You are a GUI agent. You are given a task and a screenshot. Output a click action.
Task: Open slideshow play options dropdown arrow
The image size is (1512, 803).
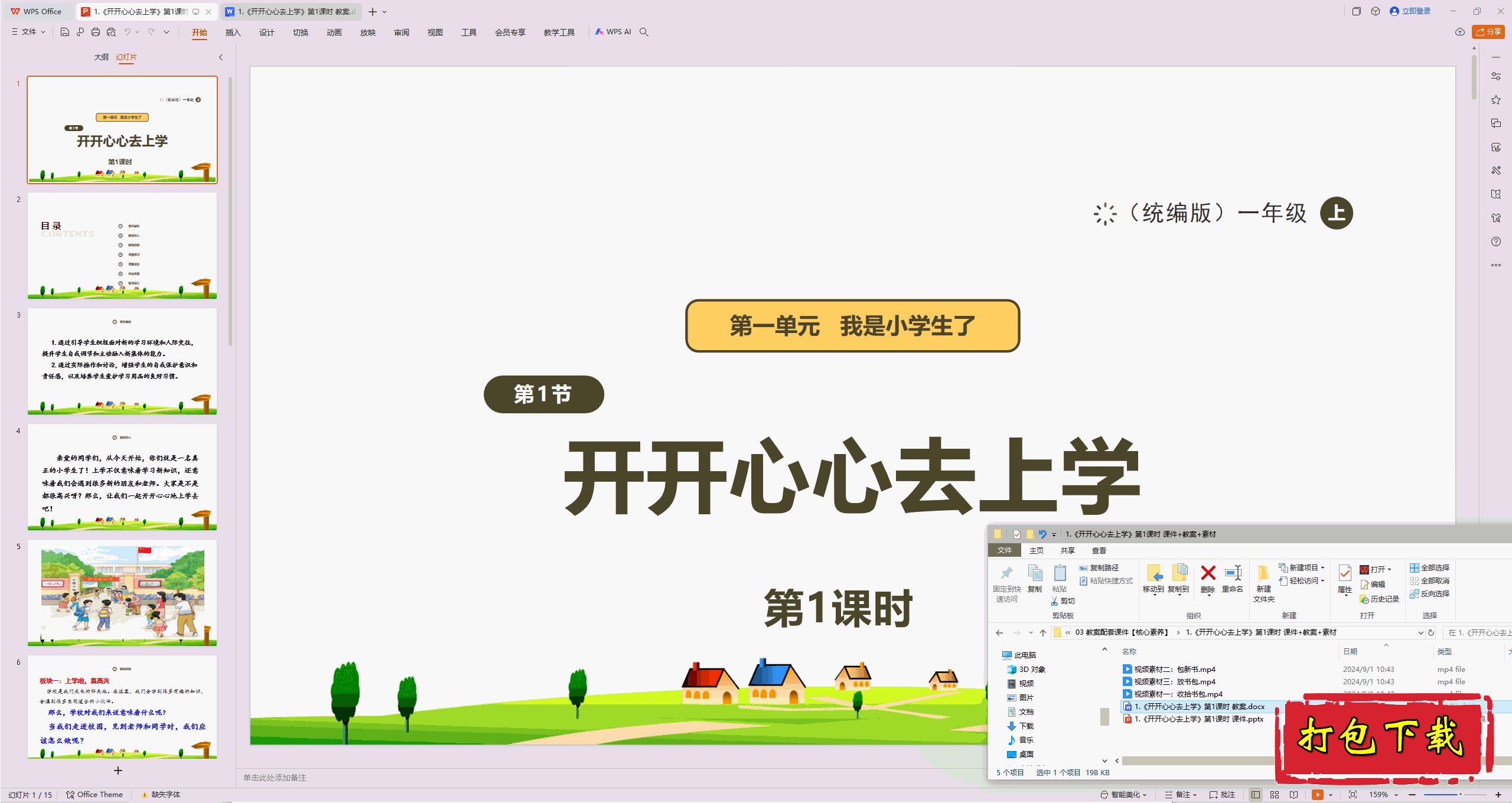1331,795
